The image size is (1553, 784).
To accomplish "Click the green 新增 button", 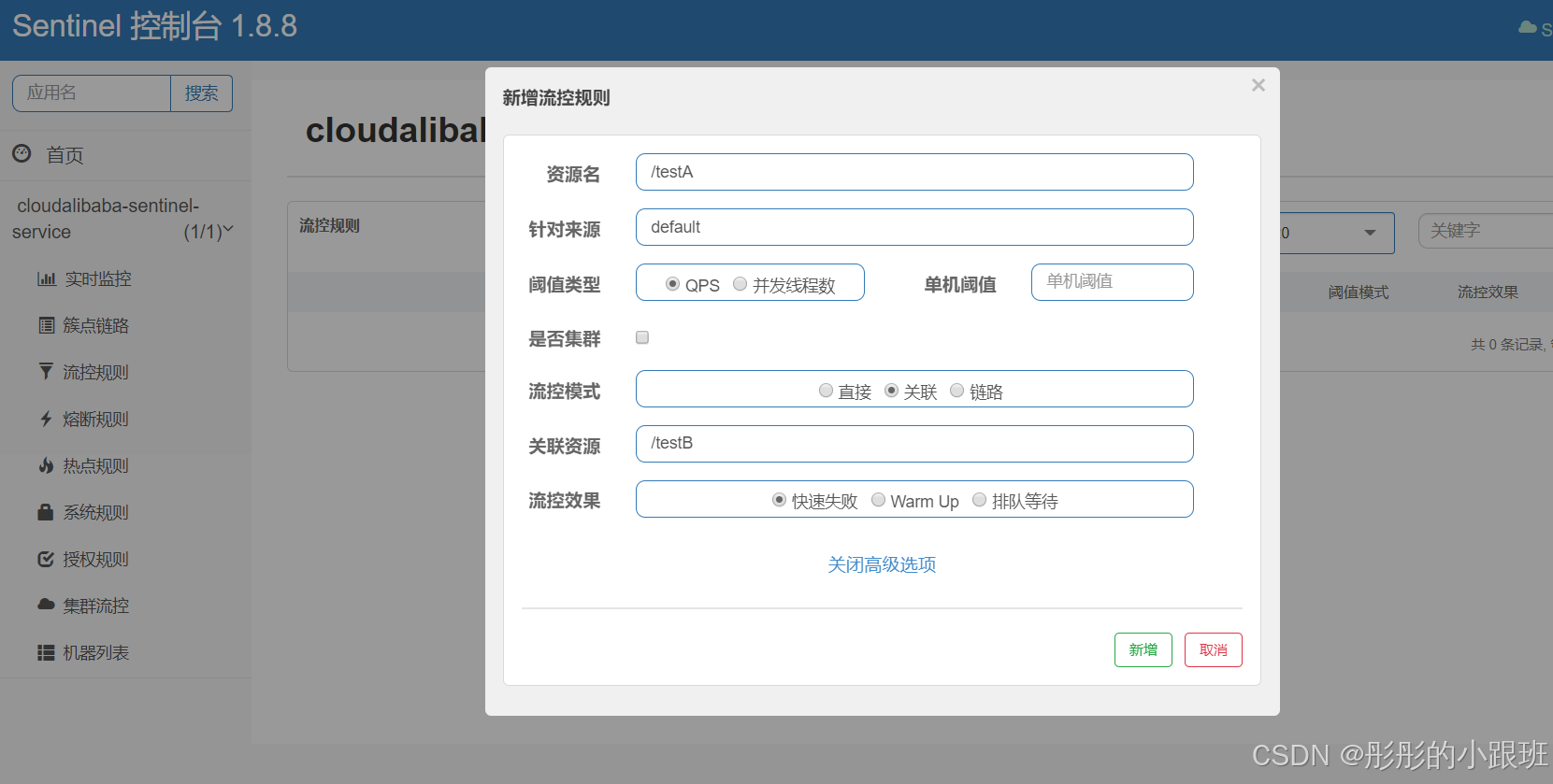I will (x=1143, y=649).
